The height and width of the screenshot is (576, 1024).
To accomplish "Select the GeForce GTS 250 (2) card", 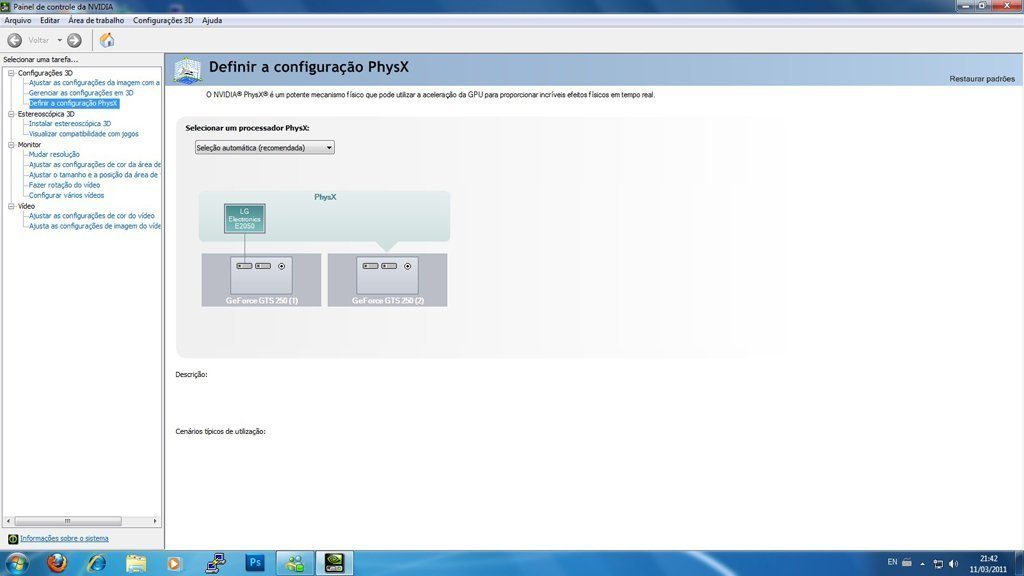I will point(387,280).
